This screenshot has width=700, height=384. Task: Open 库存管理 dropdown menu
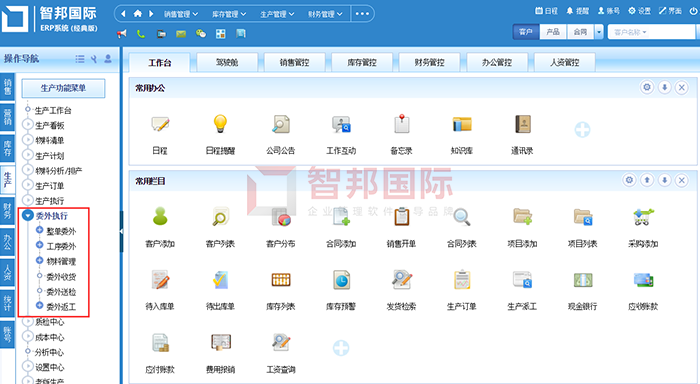(x=229, y=14)
